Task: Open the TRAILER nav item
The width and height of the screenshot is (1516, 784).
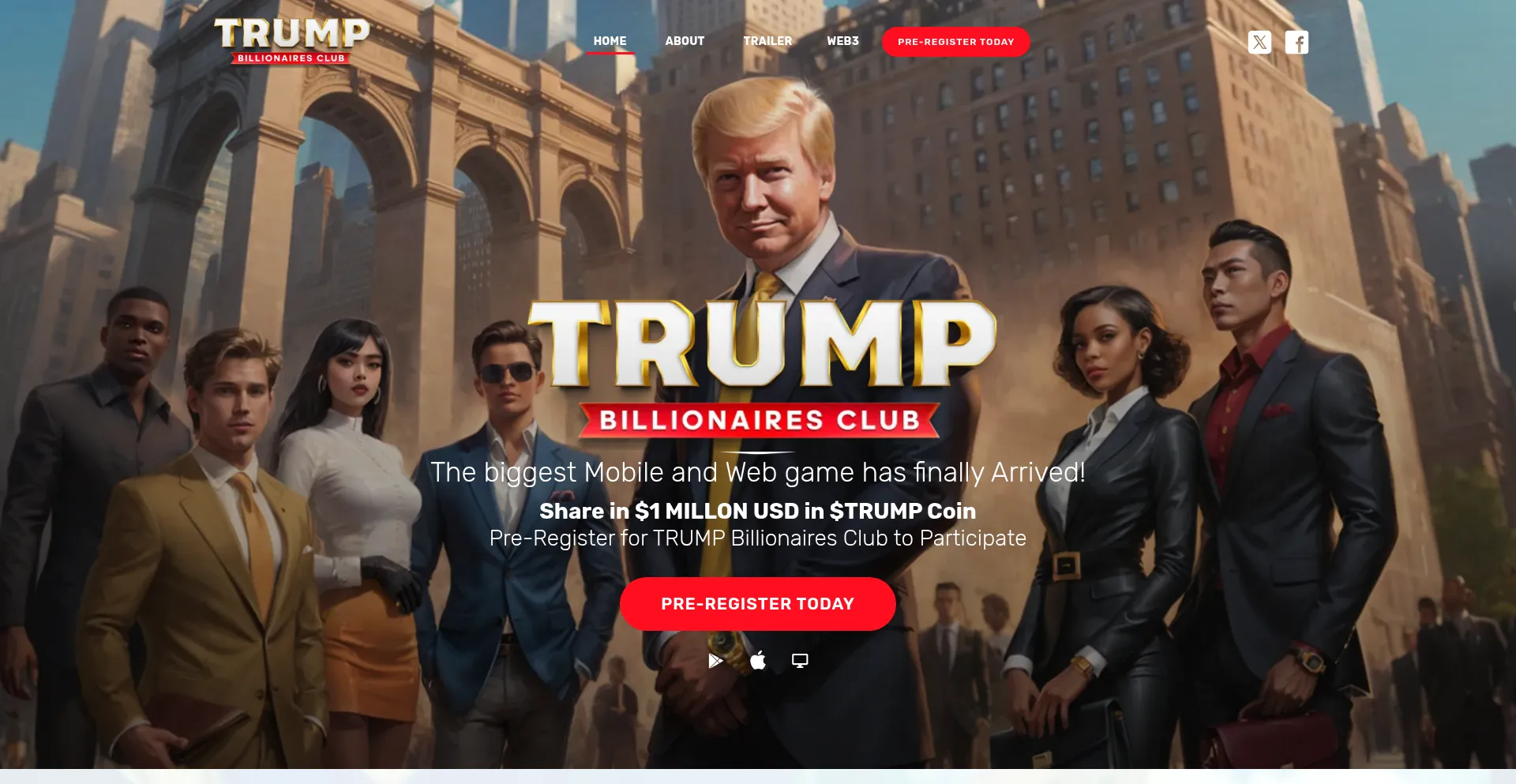Action: (767, 41)
